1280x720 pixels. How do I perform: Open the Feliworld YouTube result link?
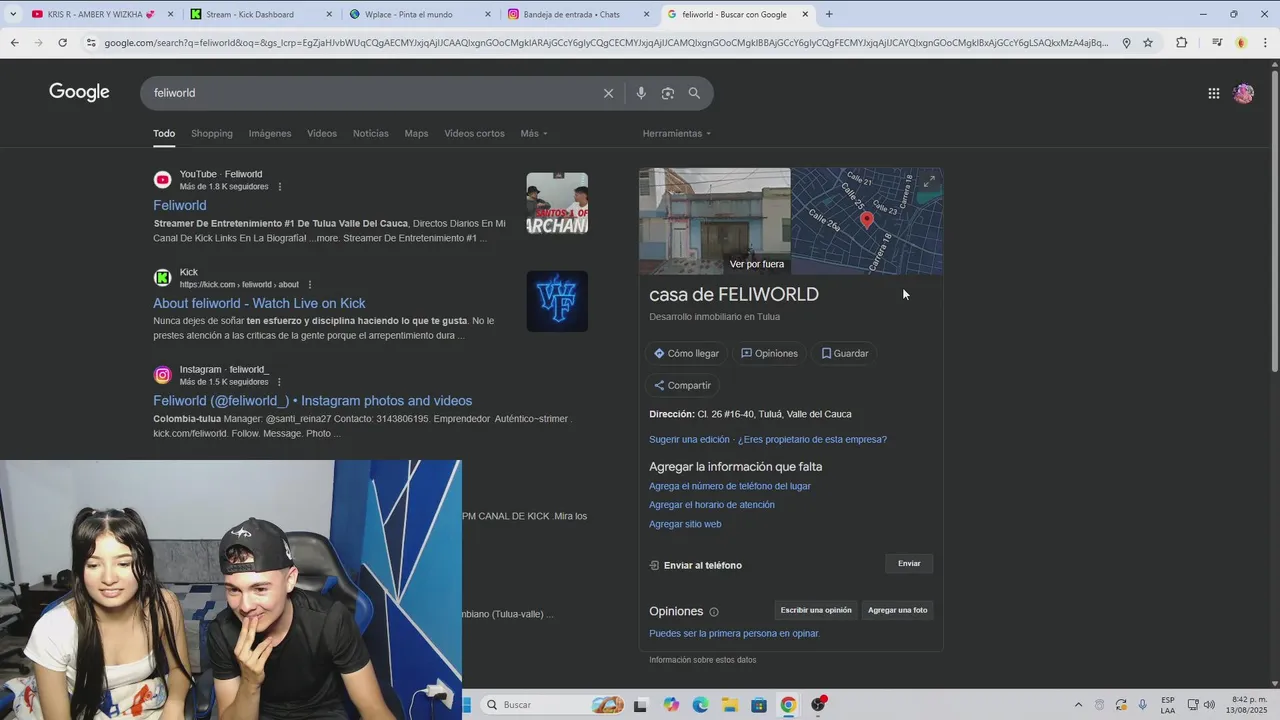click(x=180, y=205)
